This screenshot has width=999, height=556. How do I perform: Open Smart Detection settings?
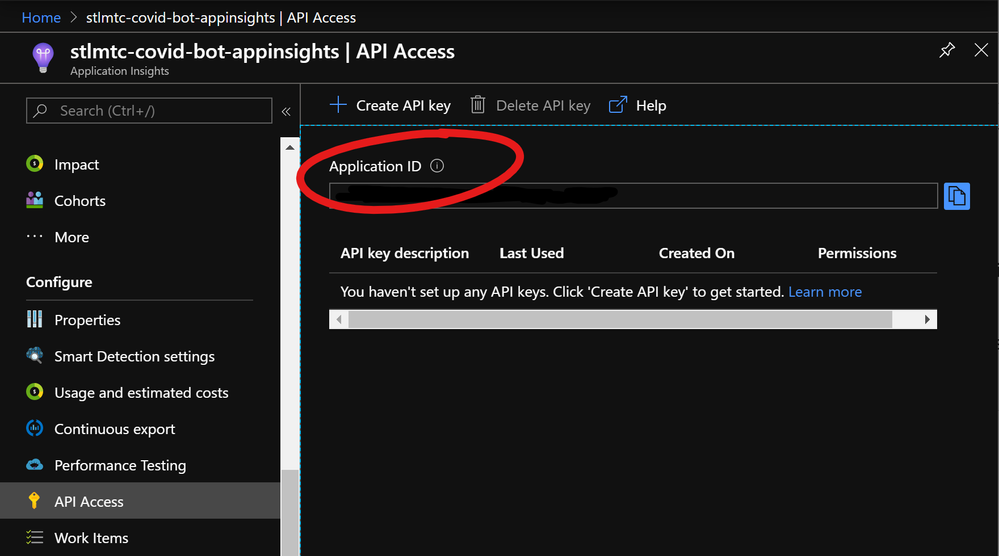pyautogui.click(x=134, y=356)
